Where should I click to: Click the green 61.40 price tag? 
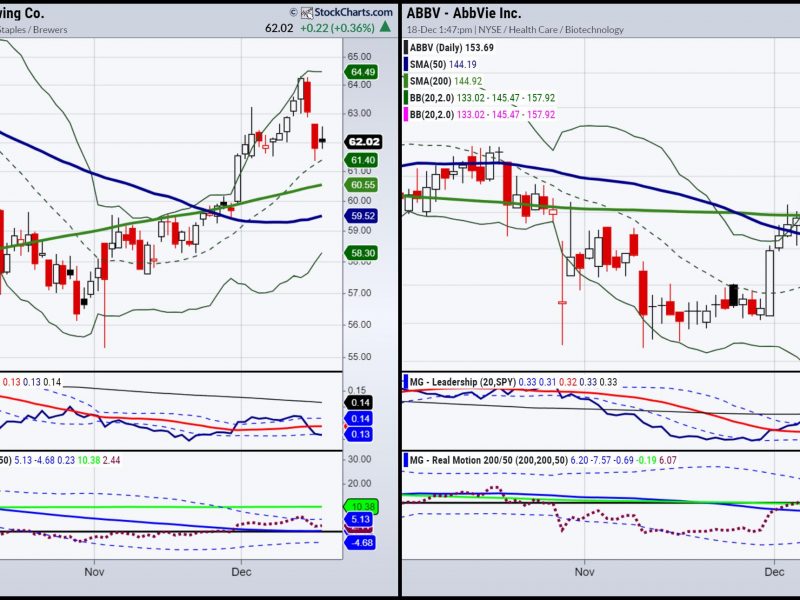pyautogui.click(x=362, y=160)
